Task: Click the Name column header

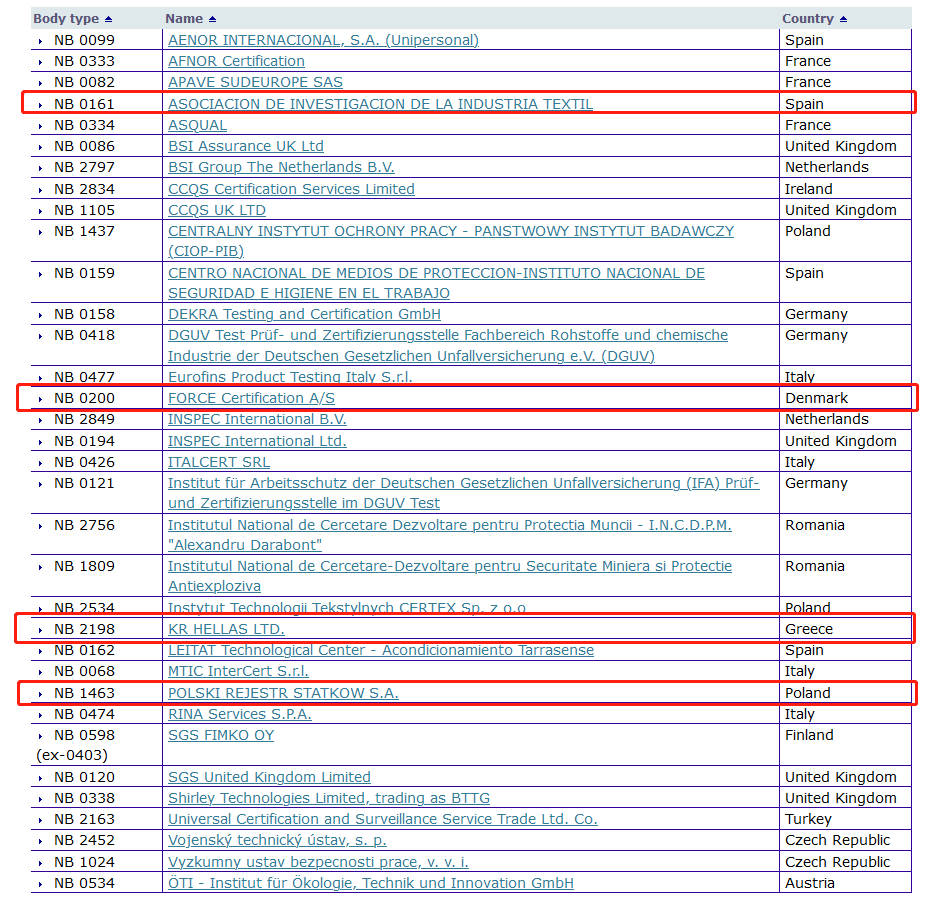Action: pos(184,19)
